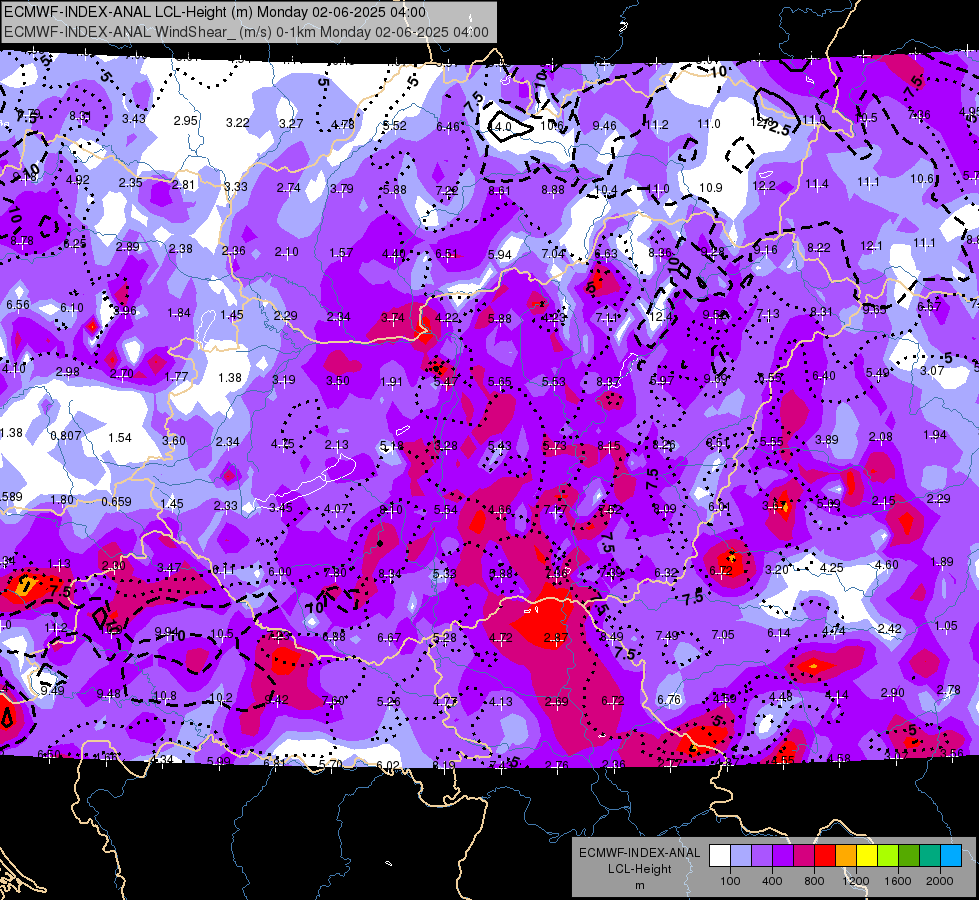Click the legend tick label '400'

pyautogui.click(x=772, y=881)
